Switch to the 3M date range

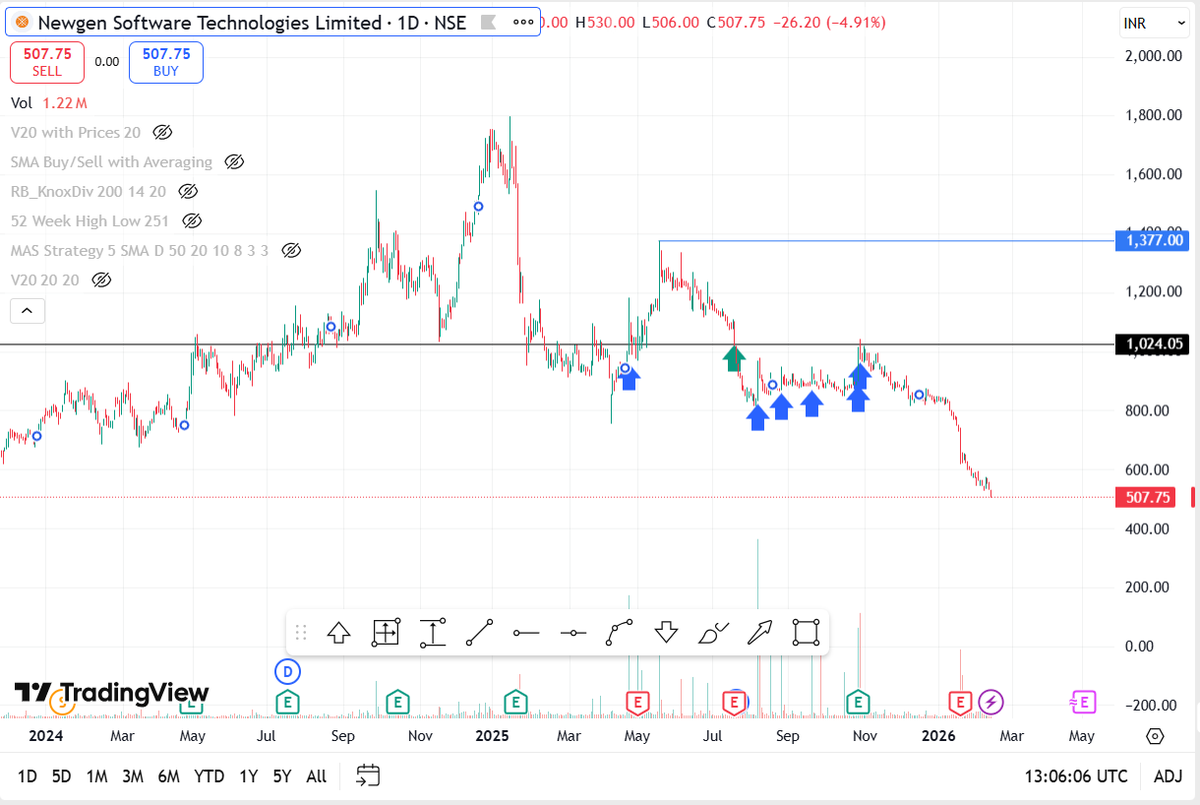pos(132,776)
